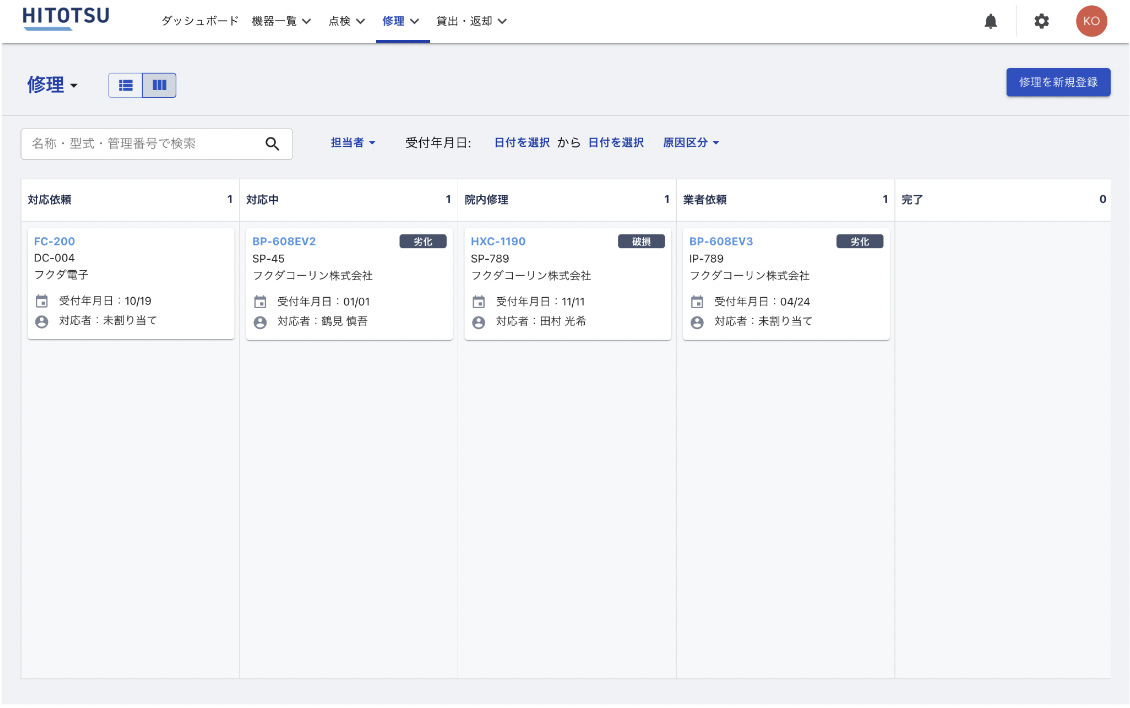Click the HITOTSU logo
The height and width of the screenshot is (708, 1130).
click(x=66, y=18)
